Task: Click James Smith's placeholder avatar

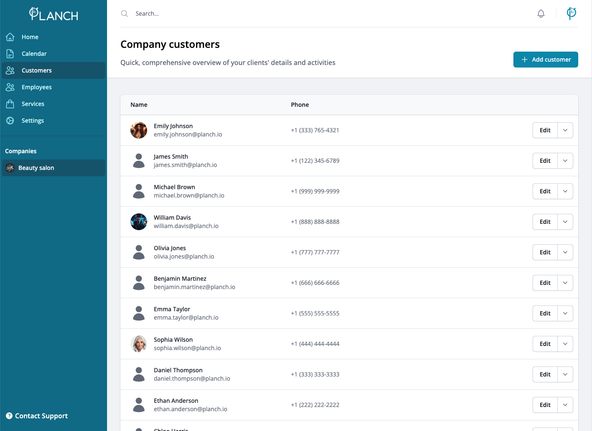Action: point(139,161)
